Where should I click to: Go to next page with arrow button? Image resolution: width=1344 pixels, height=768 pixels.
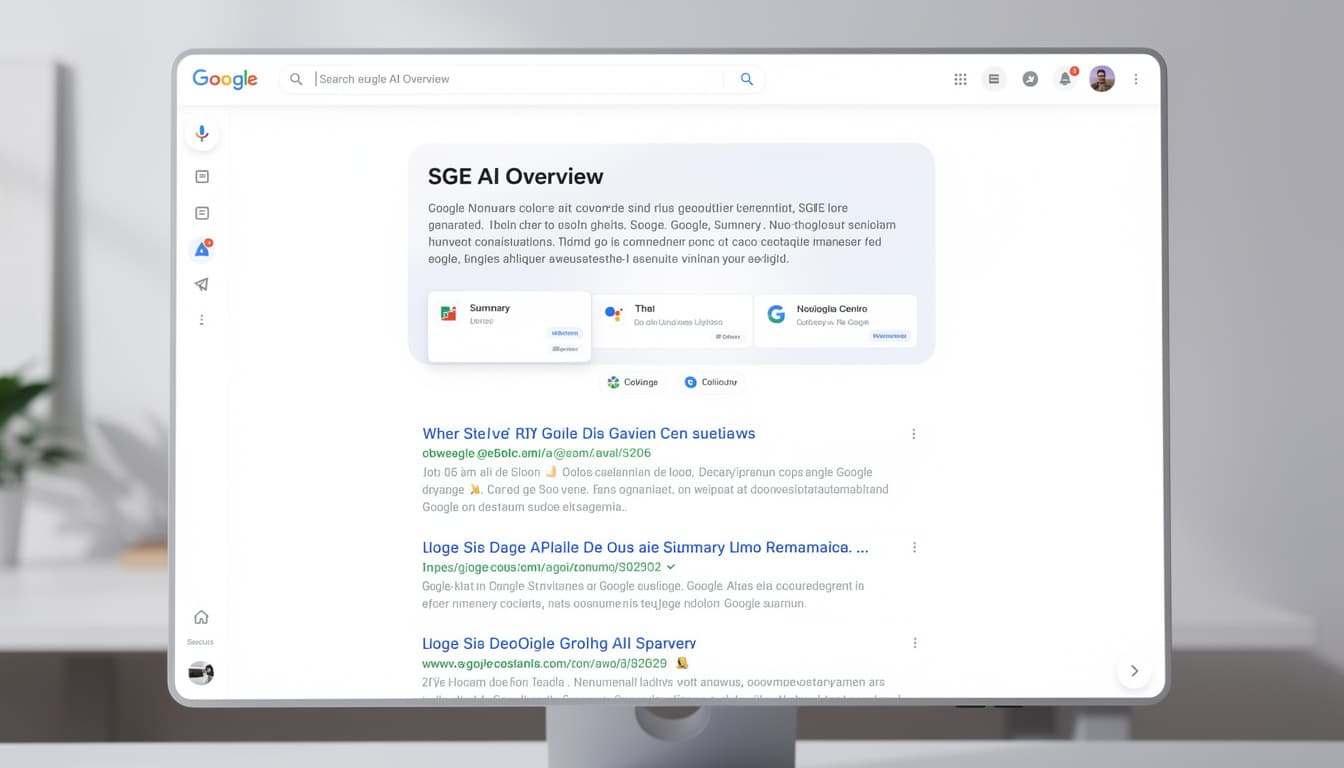click(x=1134, y=671)
